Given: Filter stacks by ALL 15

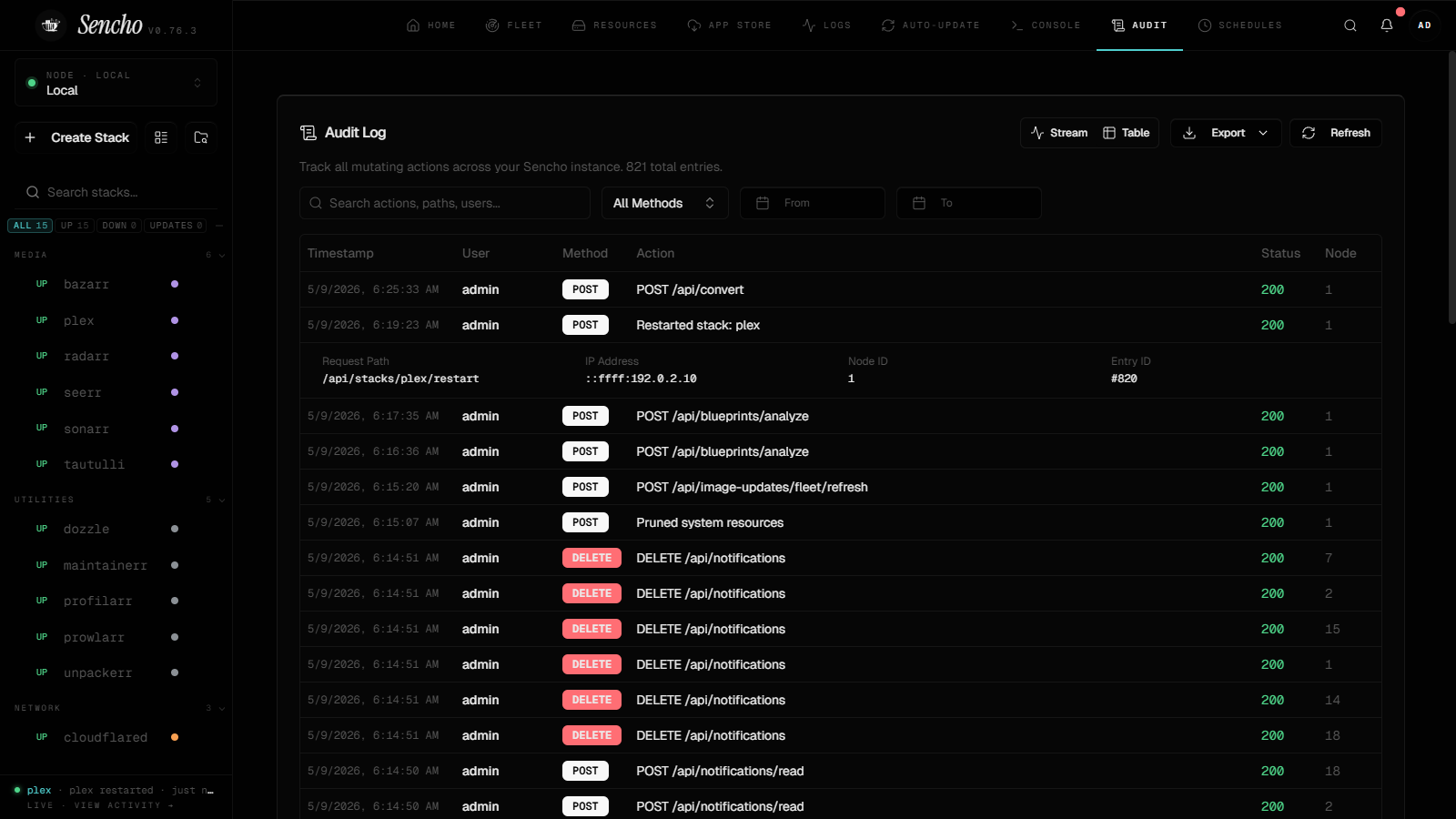Looking at the screenshot, I should pyautogui.click(x=30, y=226).
